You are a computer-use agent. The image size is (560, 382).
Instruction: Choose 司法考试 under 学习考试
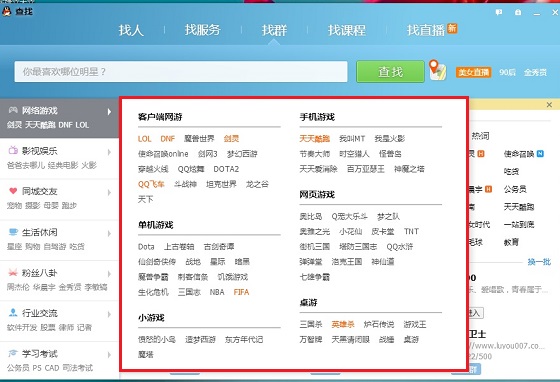pos(78,368)
